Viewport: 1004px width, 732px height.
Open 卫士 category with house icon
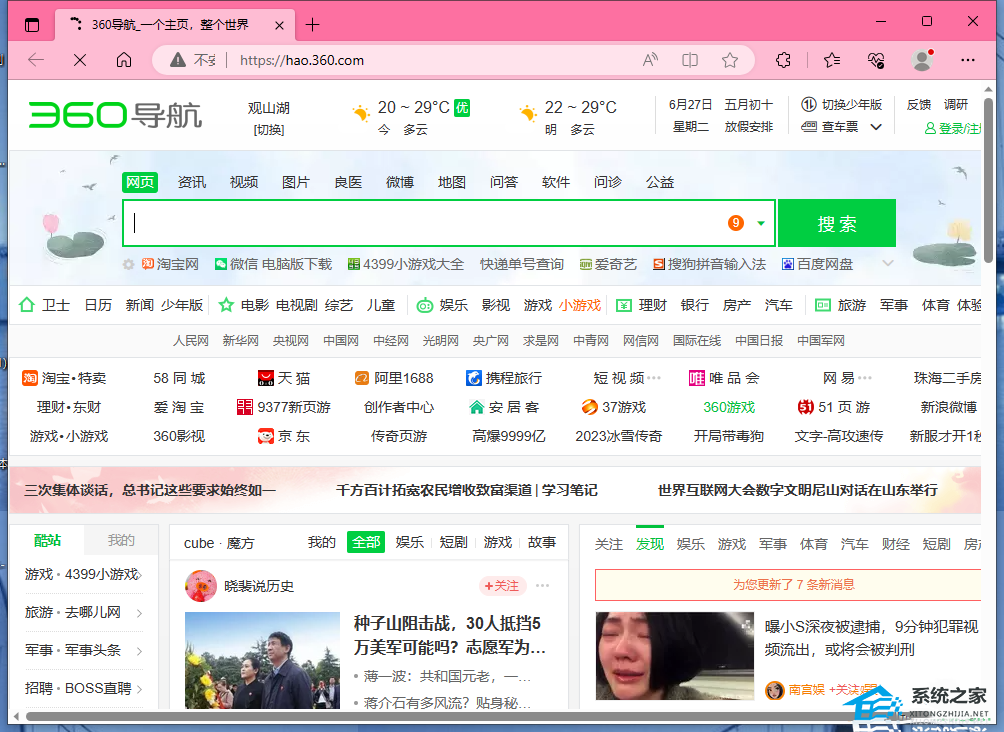tap(44, 305)
